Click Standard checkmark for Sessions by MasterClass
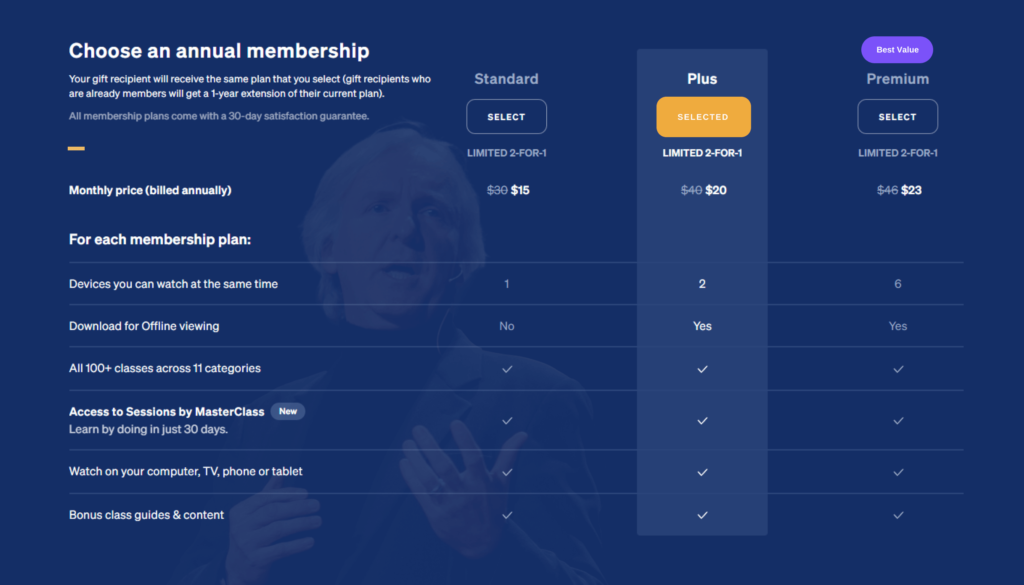Viewport: 1024px width, 585px height. click(507, 420)
